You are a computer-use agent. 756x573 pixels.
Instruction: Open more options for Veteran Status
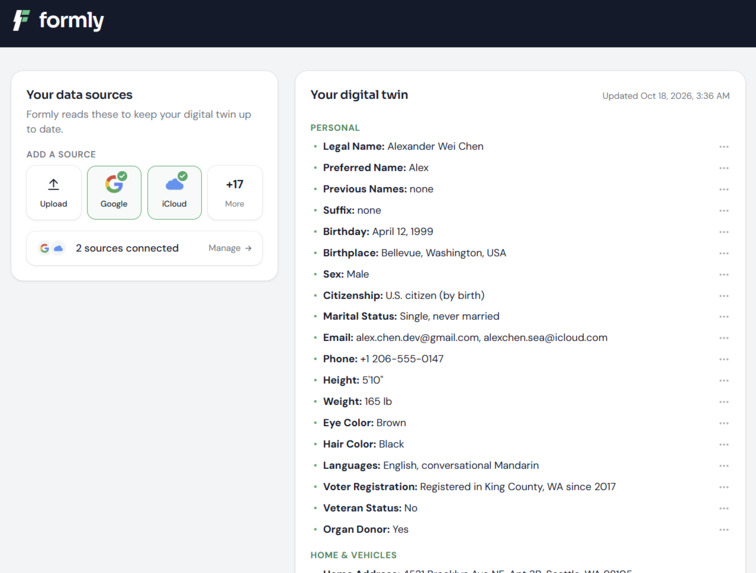pos(724,508)
